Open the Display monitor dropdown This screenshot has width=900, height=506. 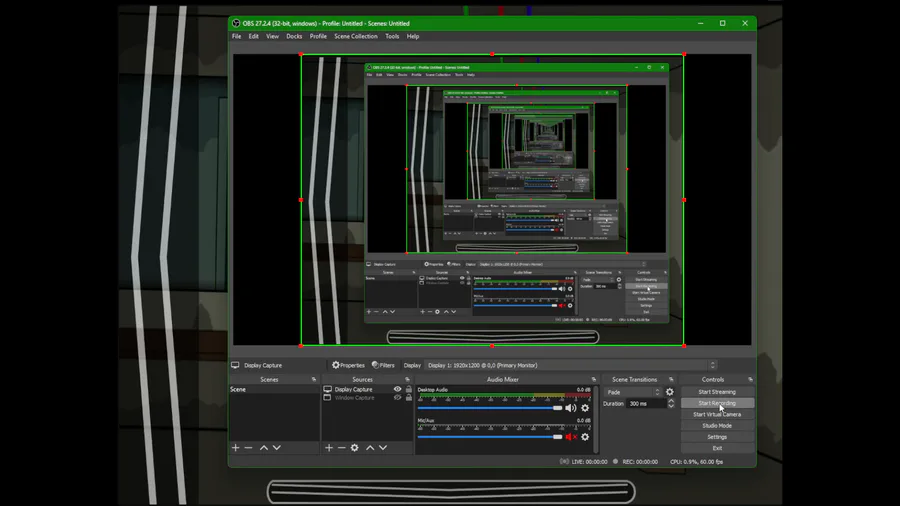coord(572,365)
